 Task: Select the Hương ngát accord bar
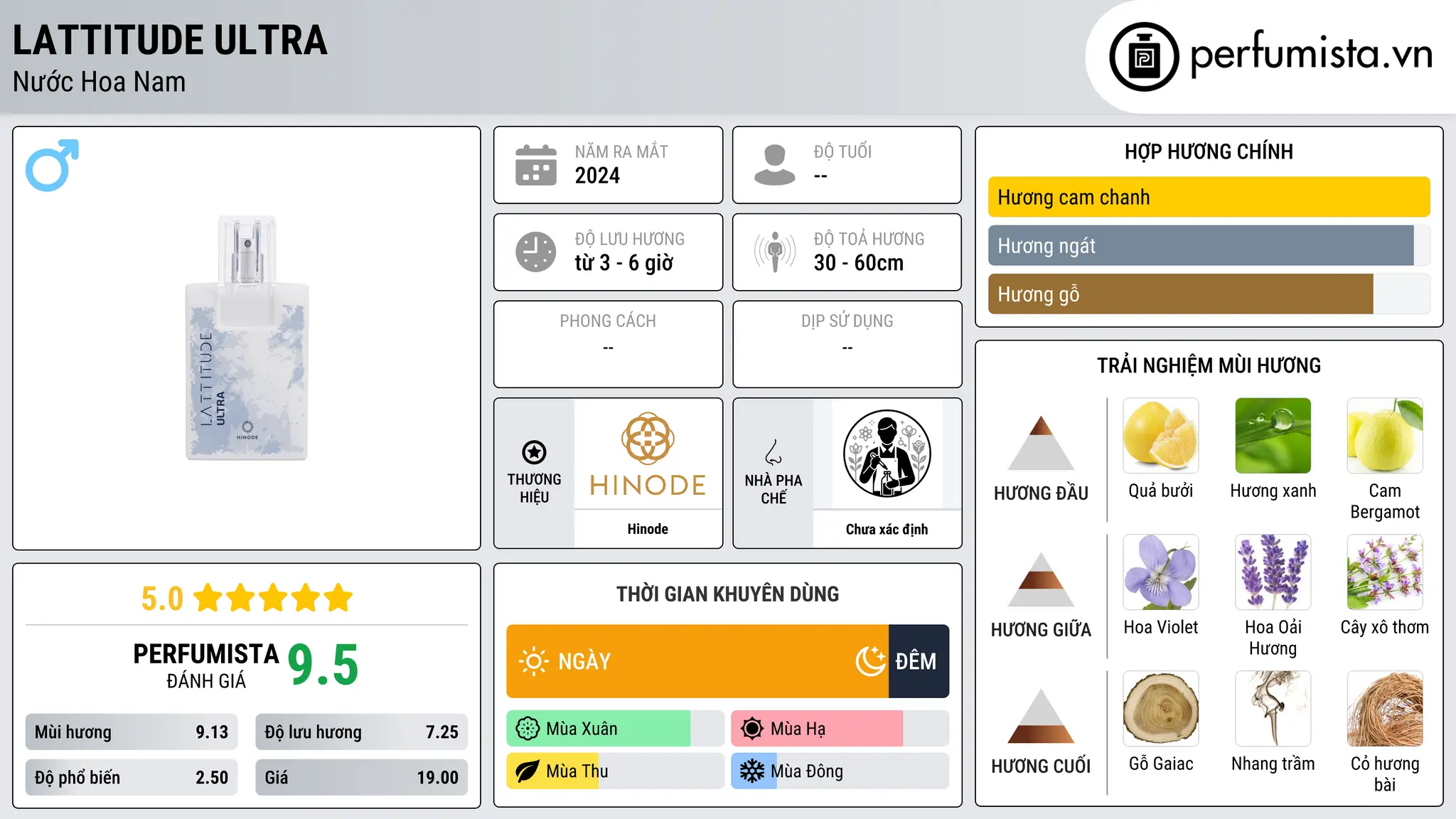(1209, 245)
